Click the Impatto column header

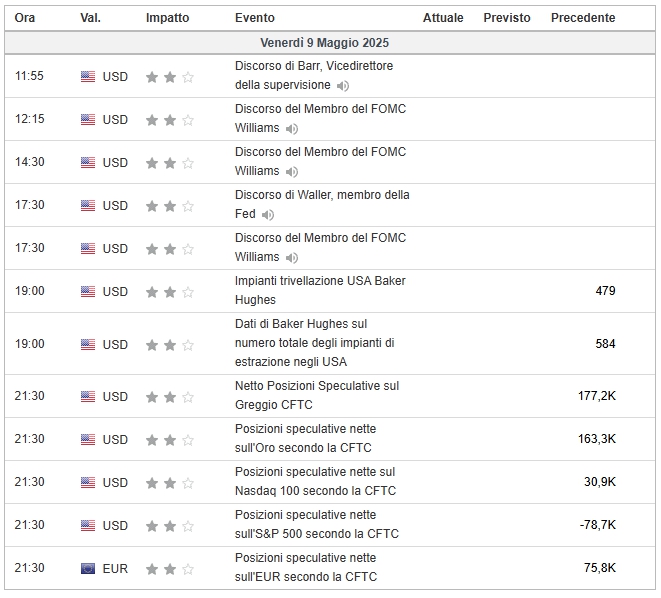167,18
